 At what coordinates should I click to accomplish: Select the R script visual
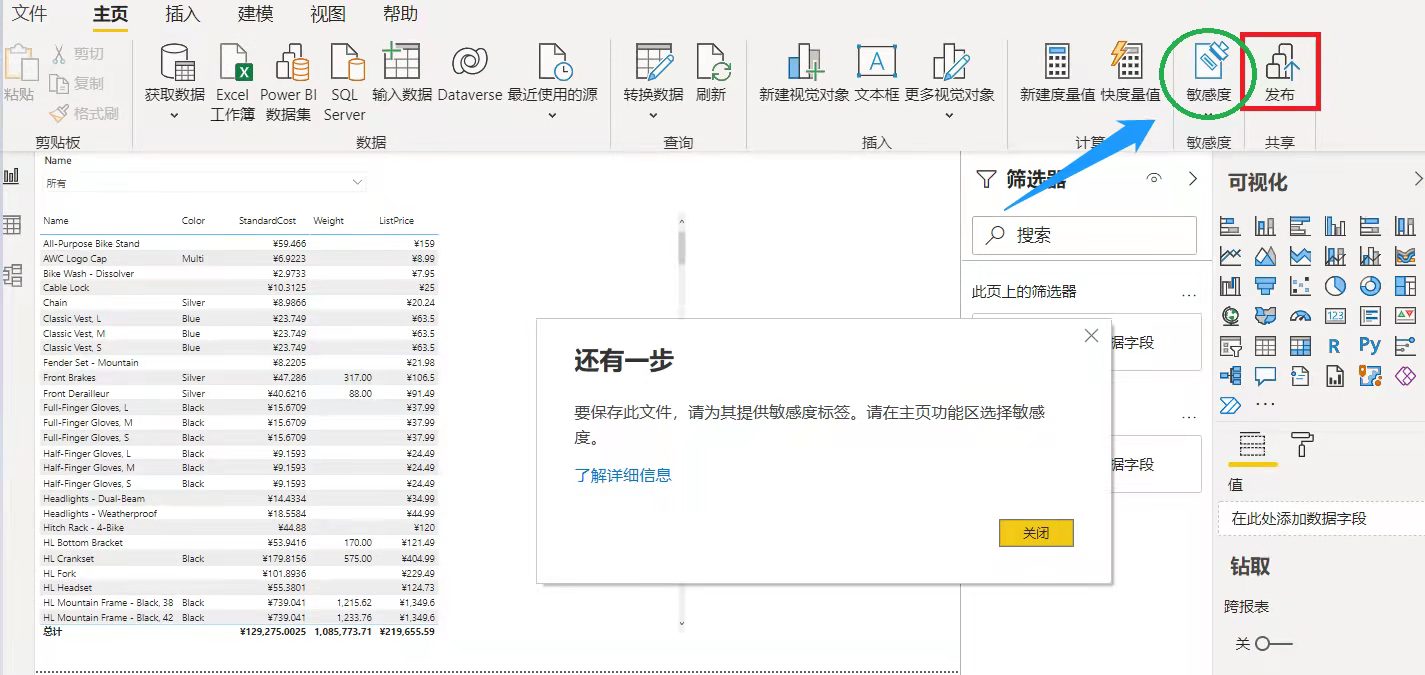coord(1334,346)
